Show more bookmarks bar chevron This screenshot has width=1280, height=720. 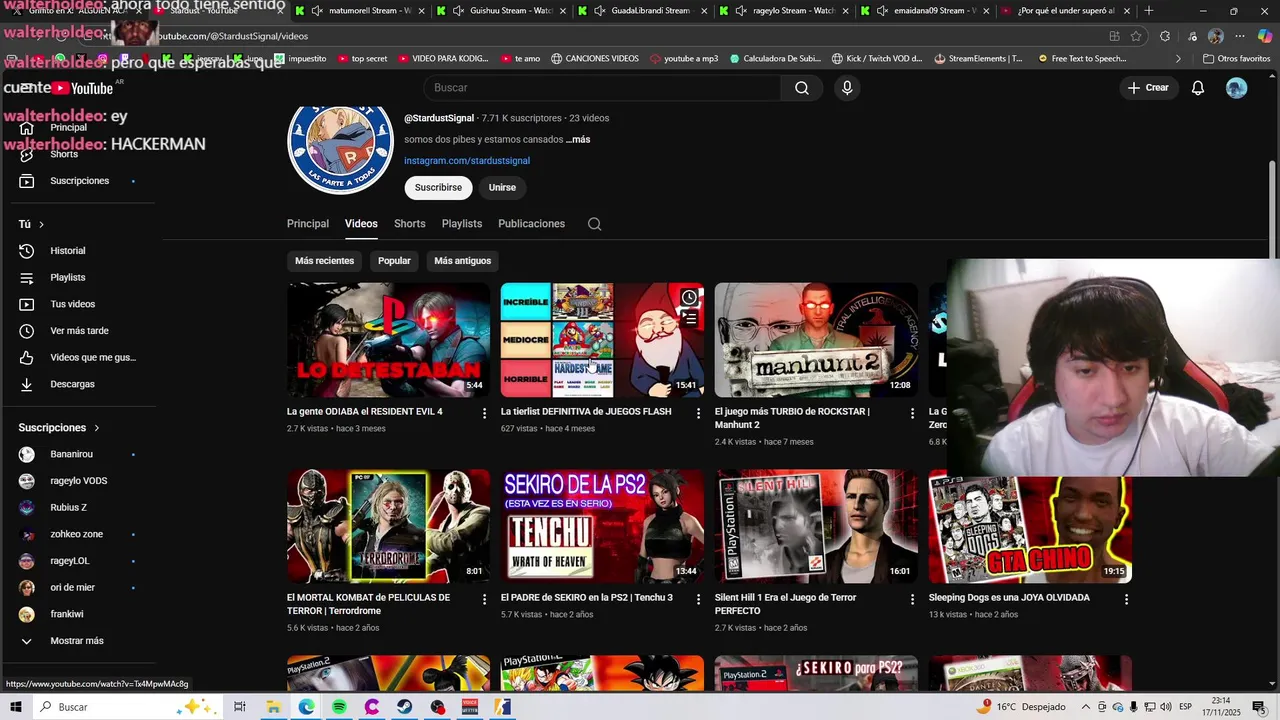coord(1177,59)
